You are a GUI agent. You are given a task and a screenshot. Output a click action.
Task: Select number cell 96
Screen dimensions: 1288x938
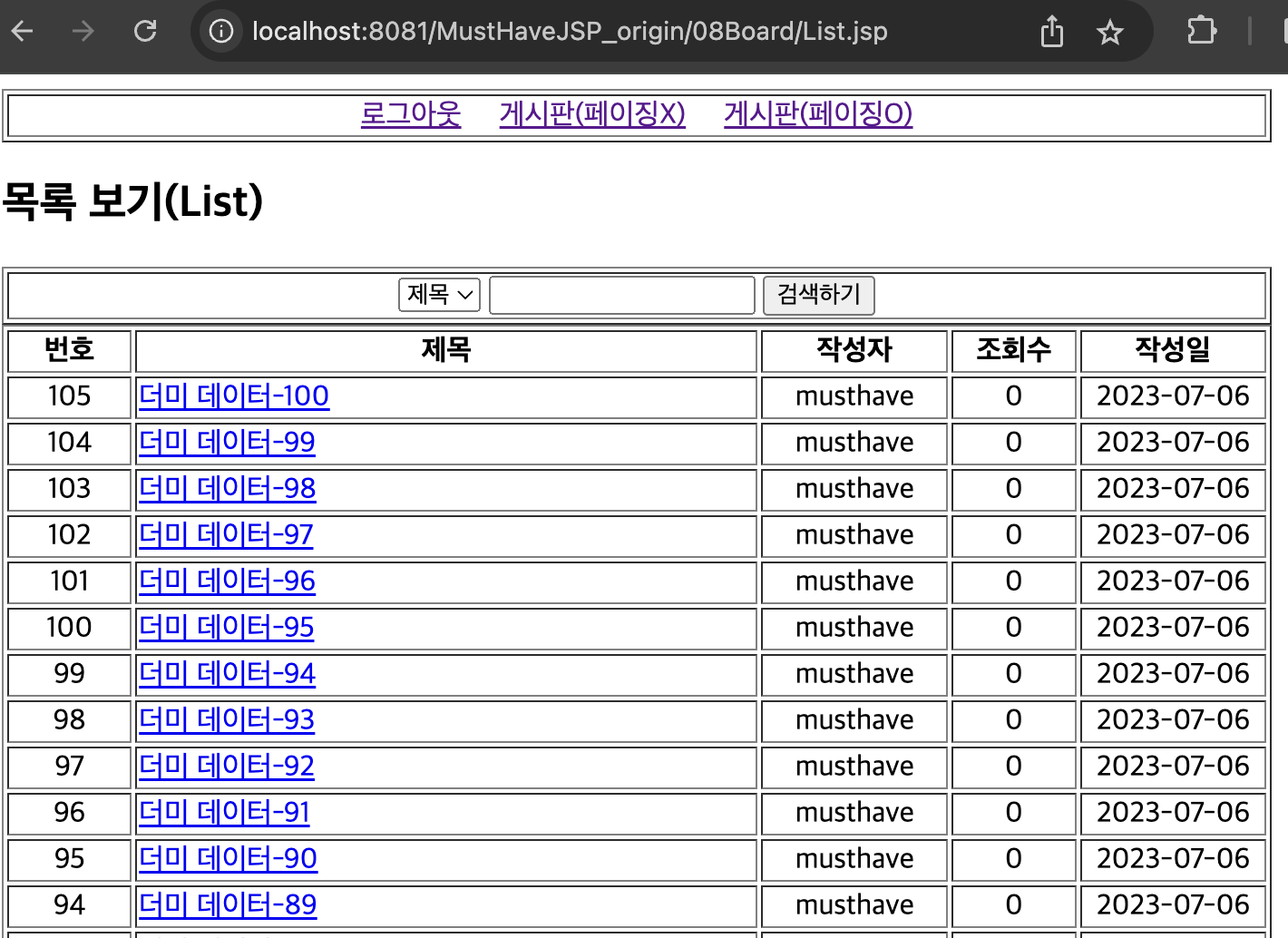coord(70,813)
